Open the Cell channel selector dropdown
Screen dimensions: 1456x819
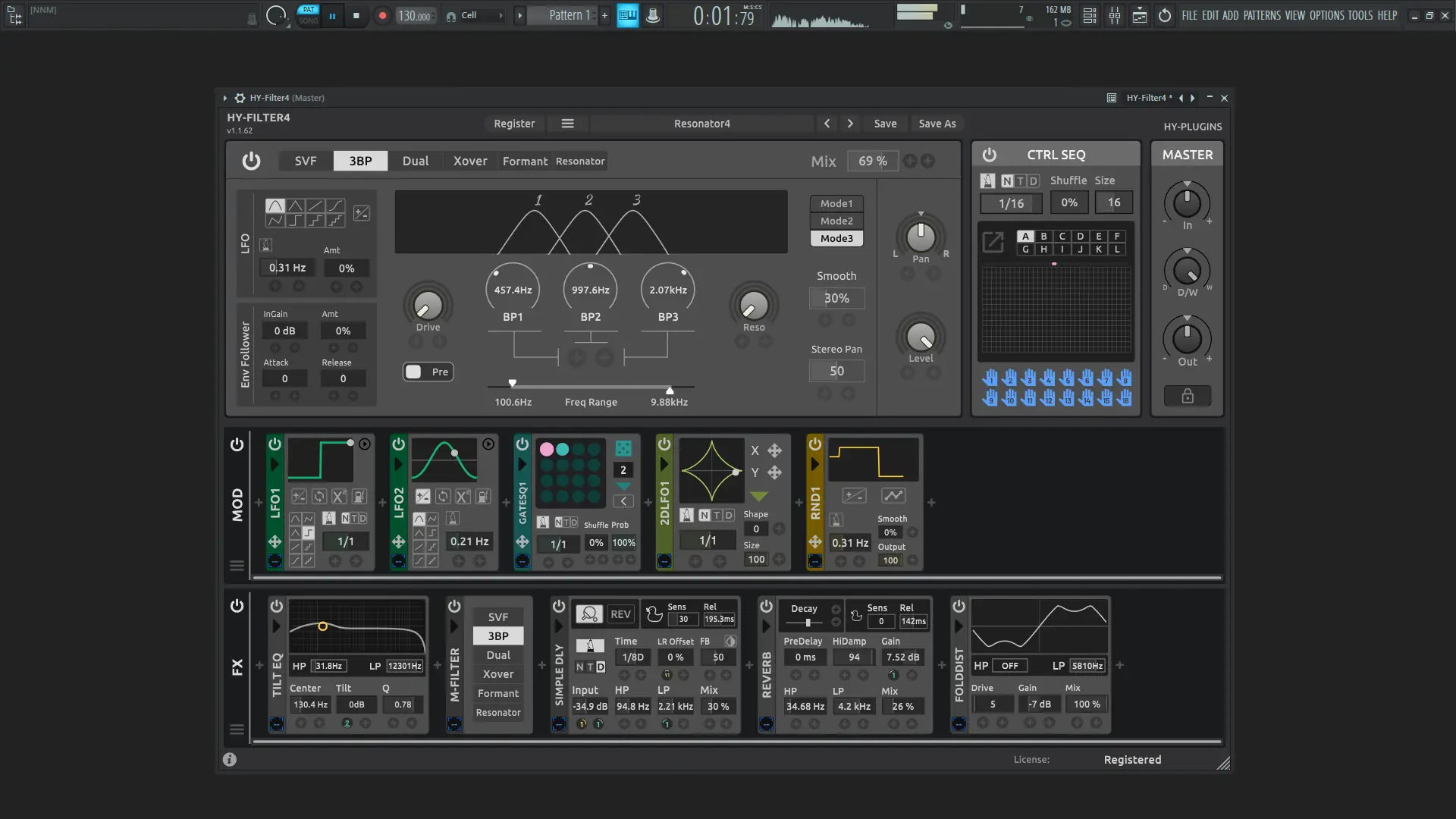pos(500,14)
